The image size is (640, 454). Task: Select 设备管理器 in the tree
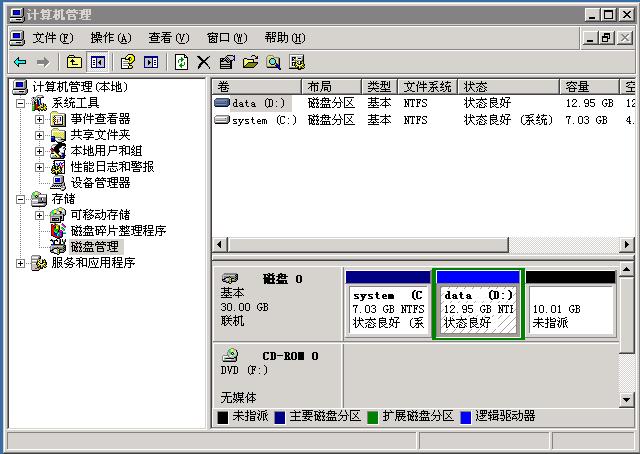pos(99,183)
